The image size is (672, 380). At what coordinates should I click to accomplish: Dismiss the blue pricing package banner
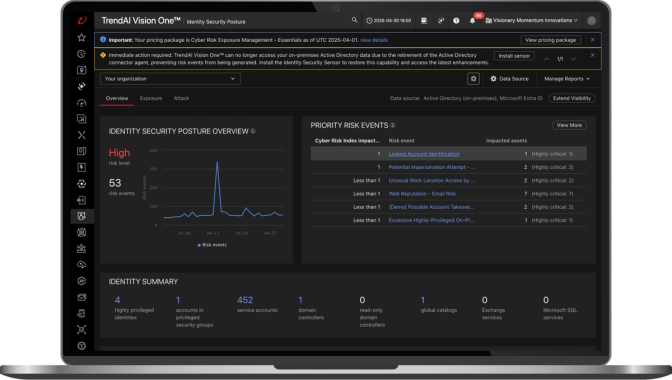coord(592,39)
